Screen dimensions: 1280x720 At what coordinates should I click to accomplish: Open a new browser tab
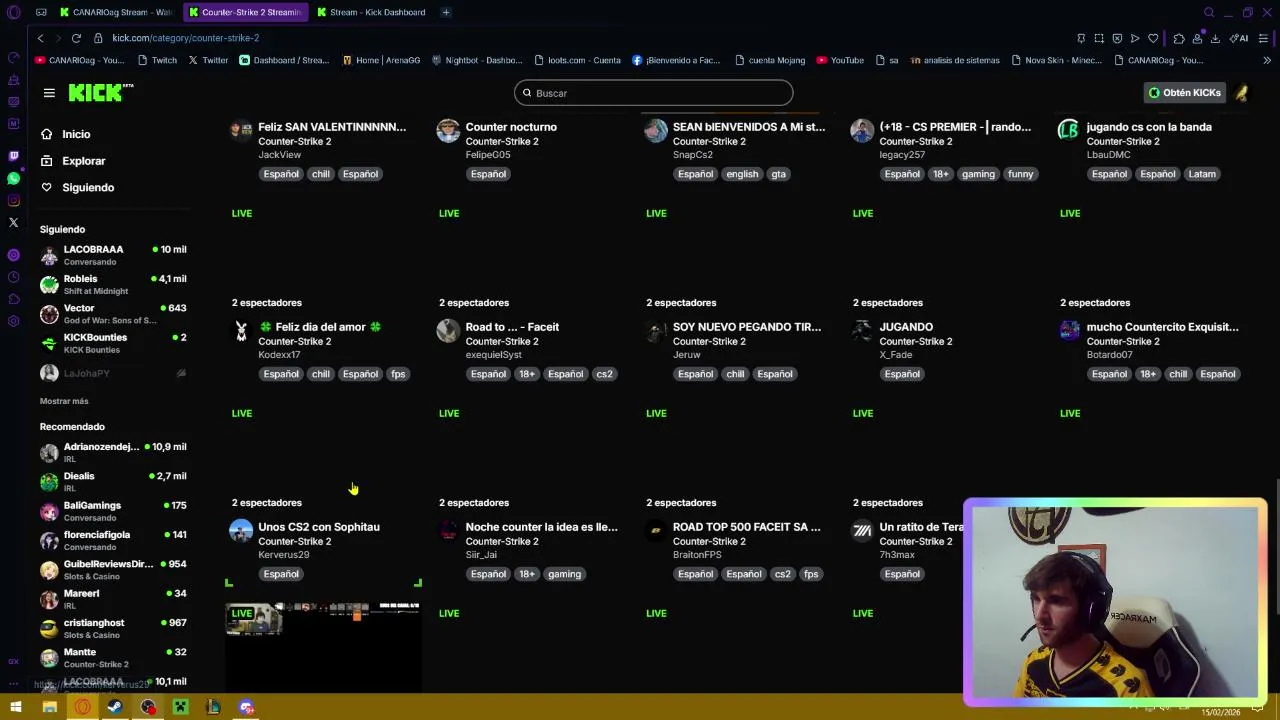pyautogui.click(x=446, y=12)
